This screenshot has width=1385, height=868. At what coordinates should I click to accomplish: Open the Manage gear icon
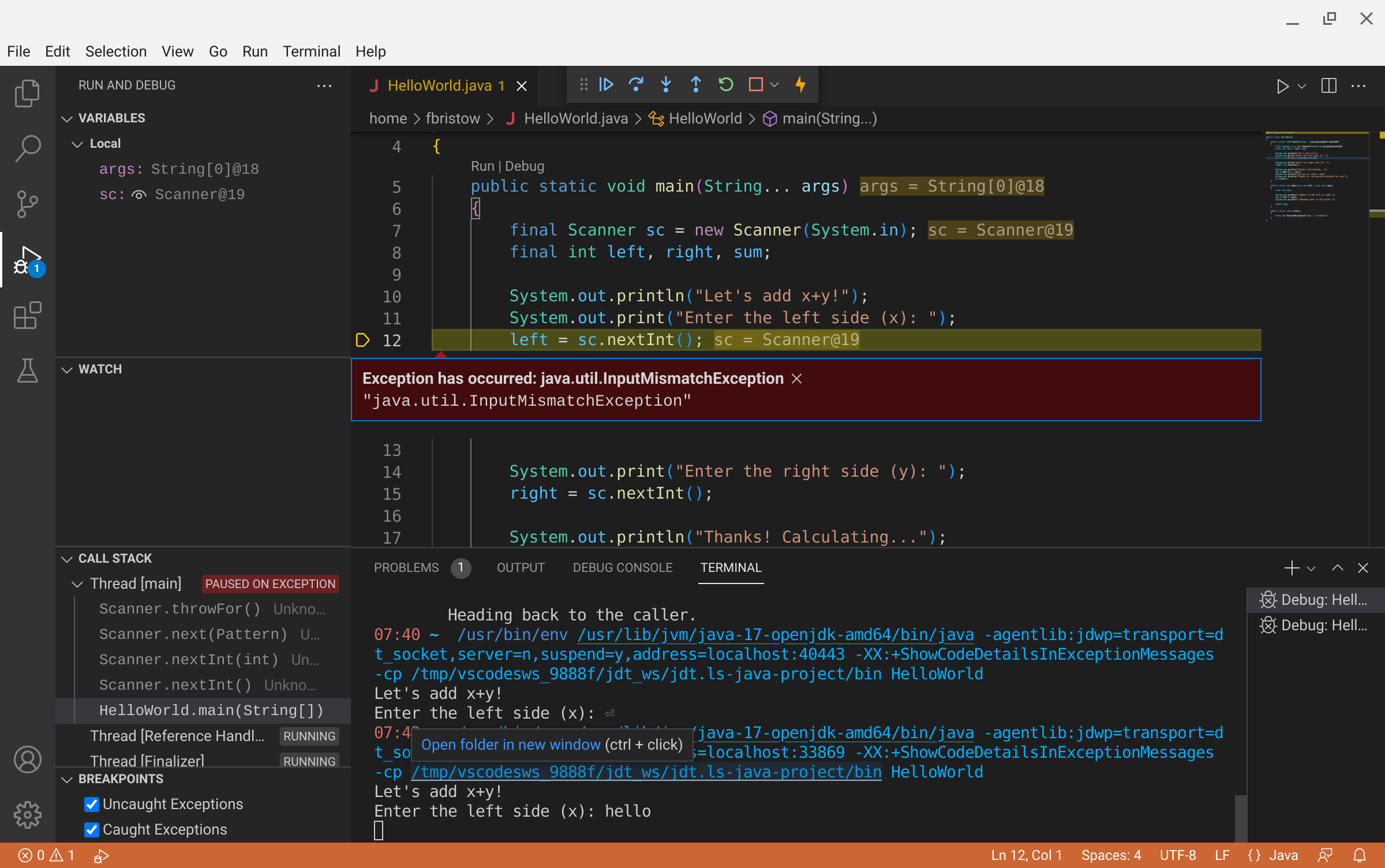pyautogui.click(x=27, y=815)
